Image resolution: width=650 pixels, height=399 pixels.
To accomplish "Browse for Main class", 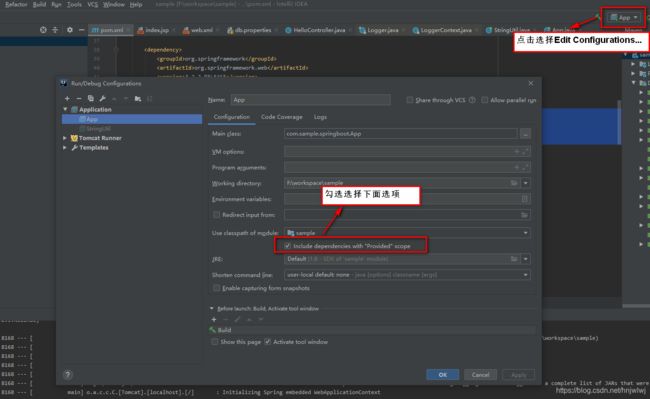I will coord(525,134).
